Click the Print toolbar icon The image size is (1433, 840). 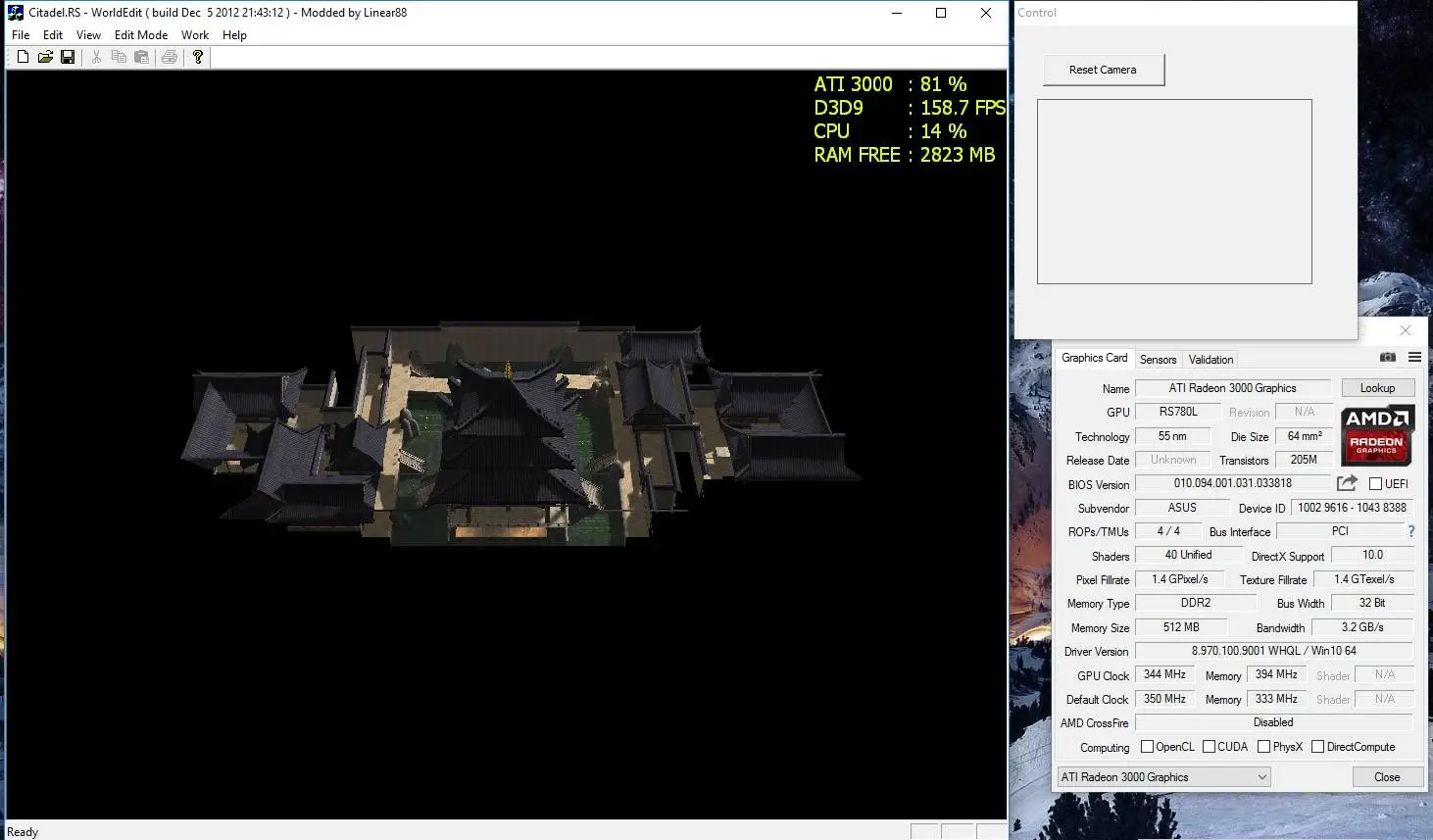click(170, 57)
